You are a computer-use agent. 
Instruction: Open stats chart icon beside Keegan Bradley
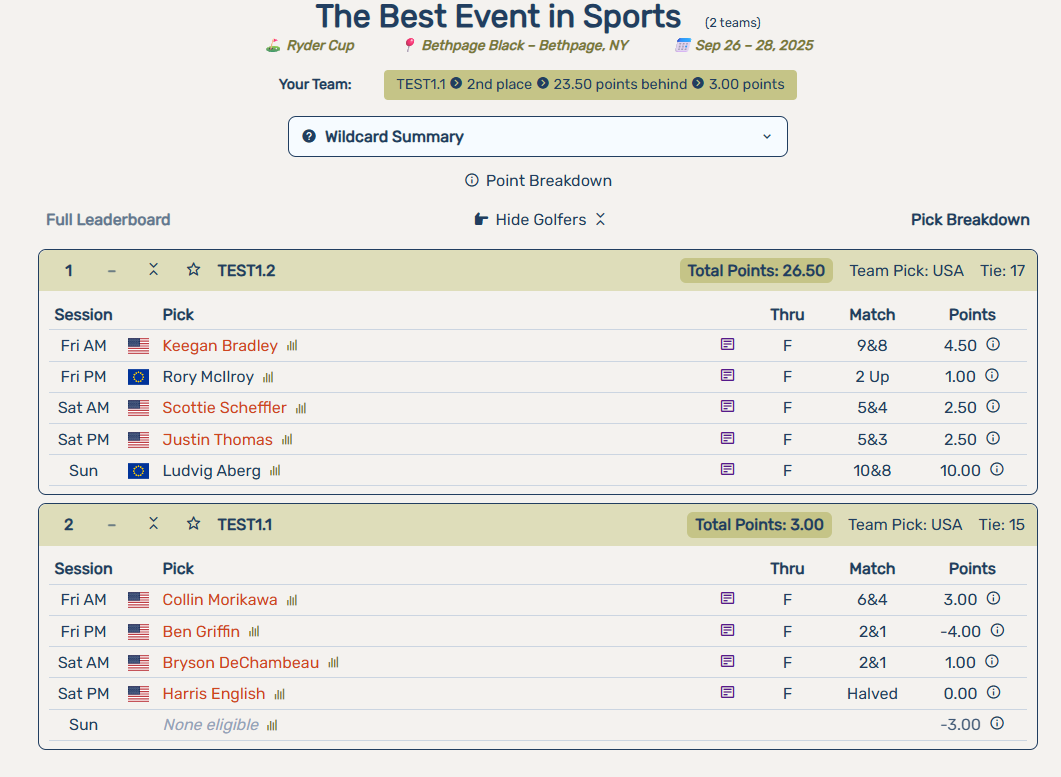(292, 346)
